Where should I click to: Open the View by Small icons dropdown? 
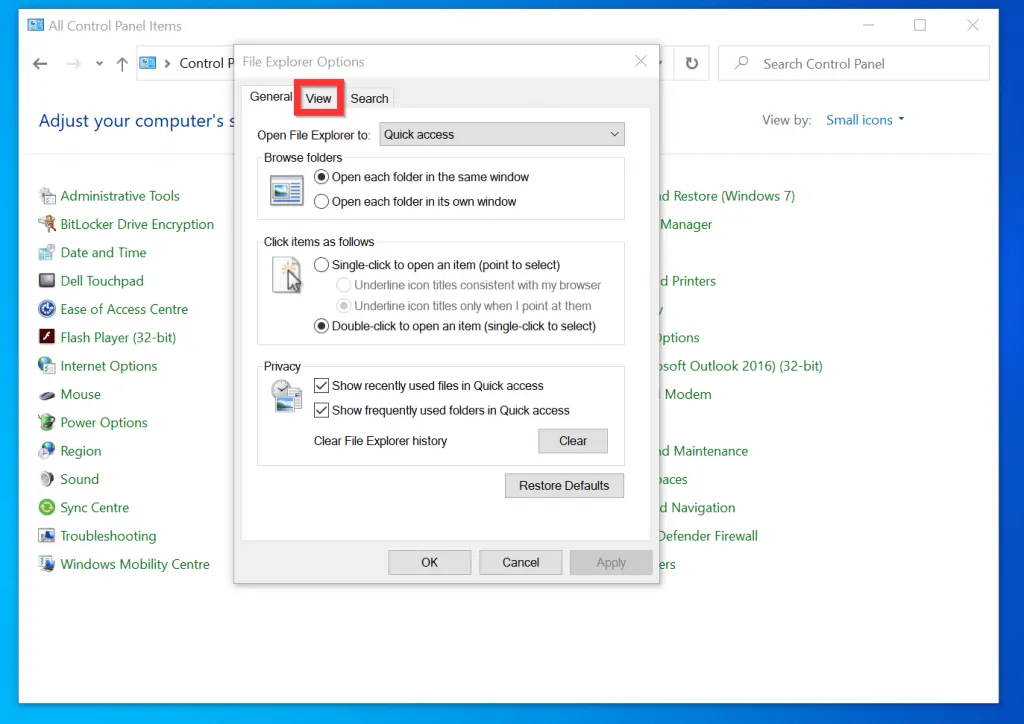864,120
